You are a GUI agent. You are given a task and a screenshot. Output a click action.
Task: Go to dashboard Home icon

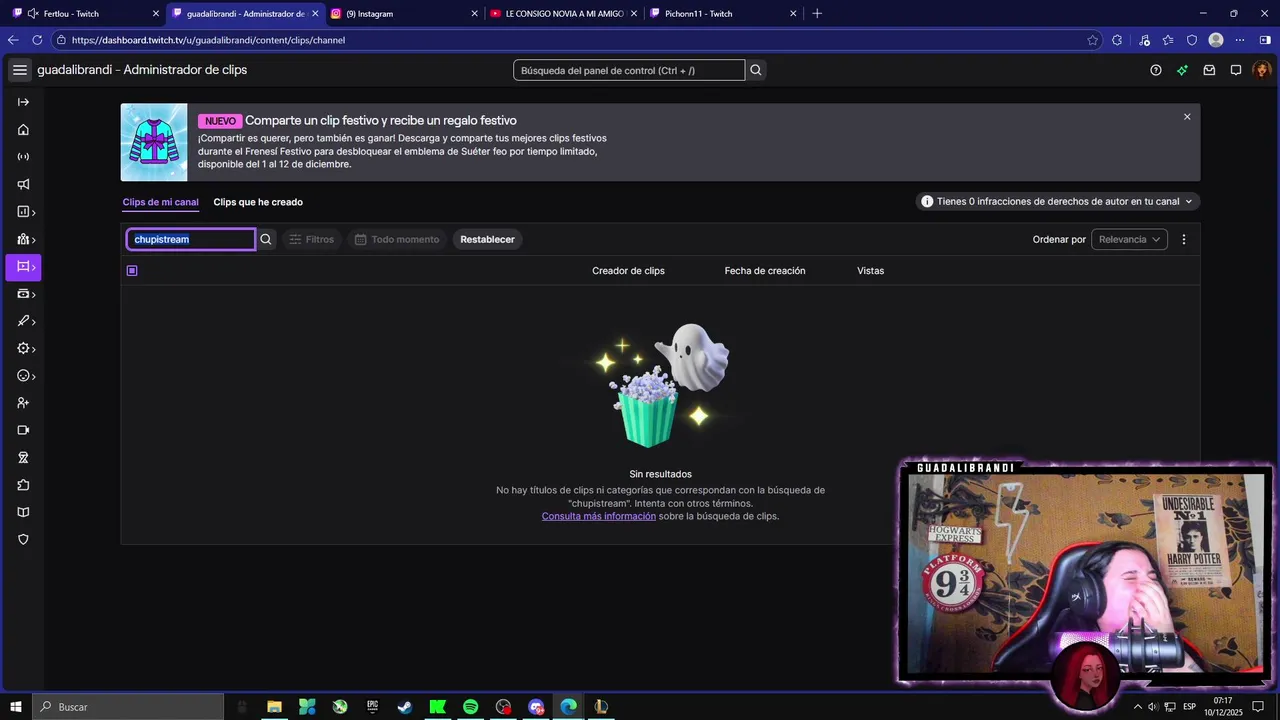click(x=23, y=130)
